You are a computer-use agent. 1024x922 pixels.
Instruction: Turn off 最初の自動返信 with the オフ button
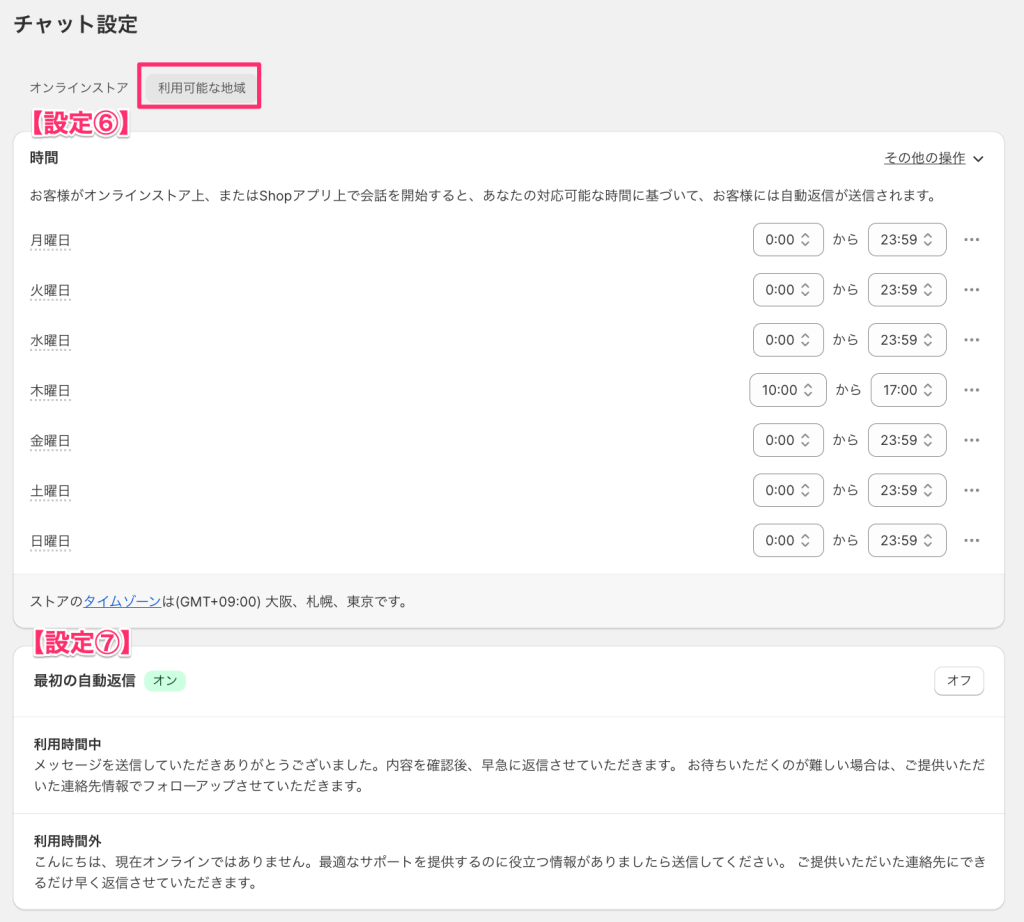(x=958, y=681)
